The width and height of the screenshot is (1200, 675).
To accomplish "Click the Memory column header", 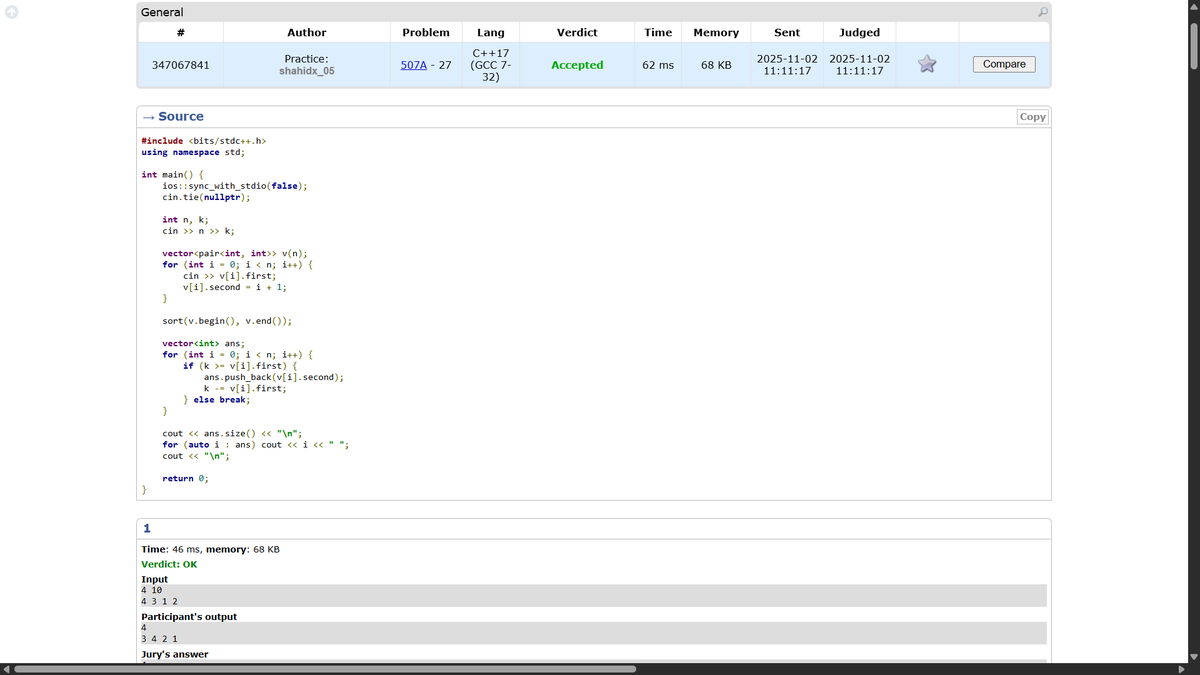I will (x=716, y=33).
